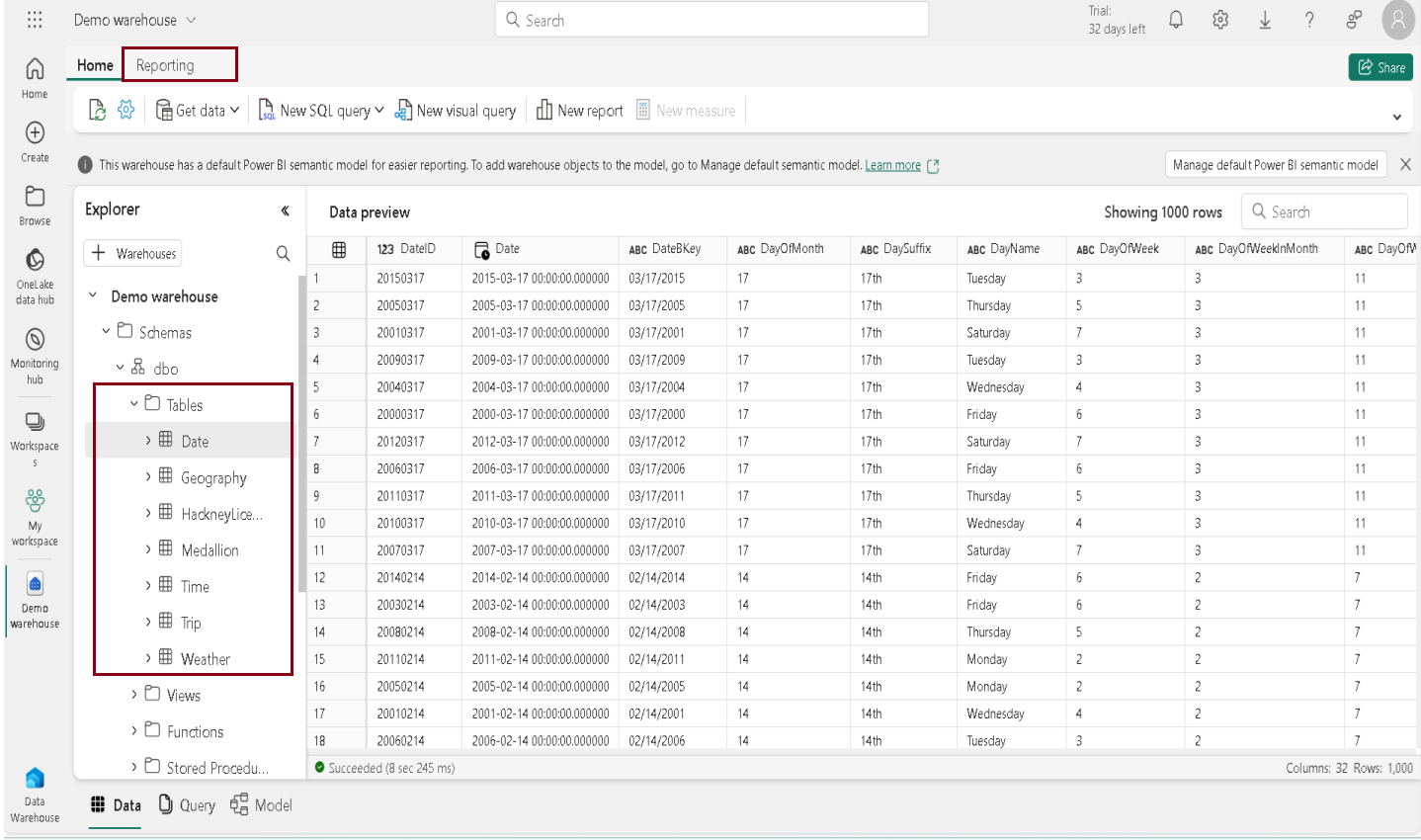Open the user account avatar
The height and width of the screenshot is (840, 1421).
point(1398,20)
